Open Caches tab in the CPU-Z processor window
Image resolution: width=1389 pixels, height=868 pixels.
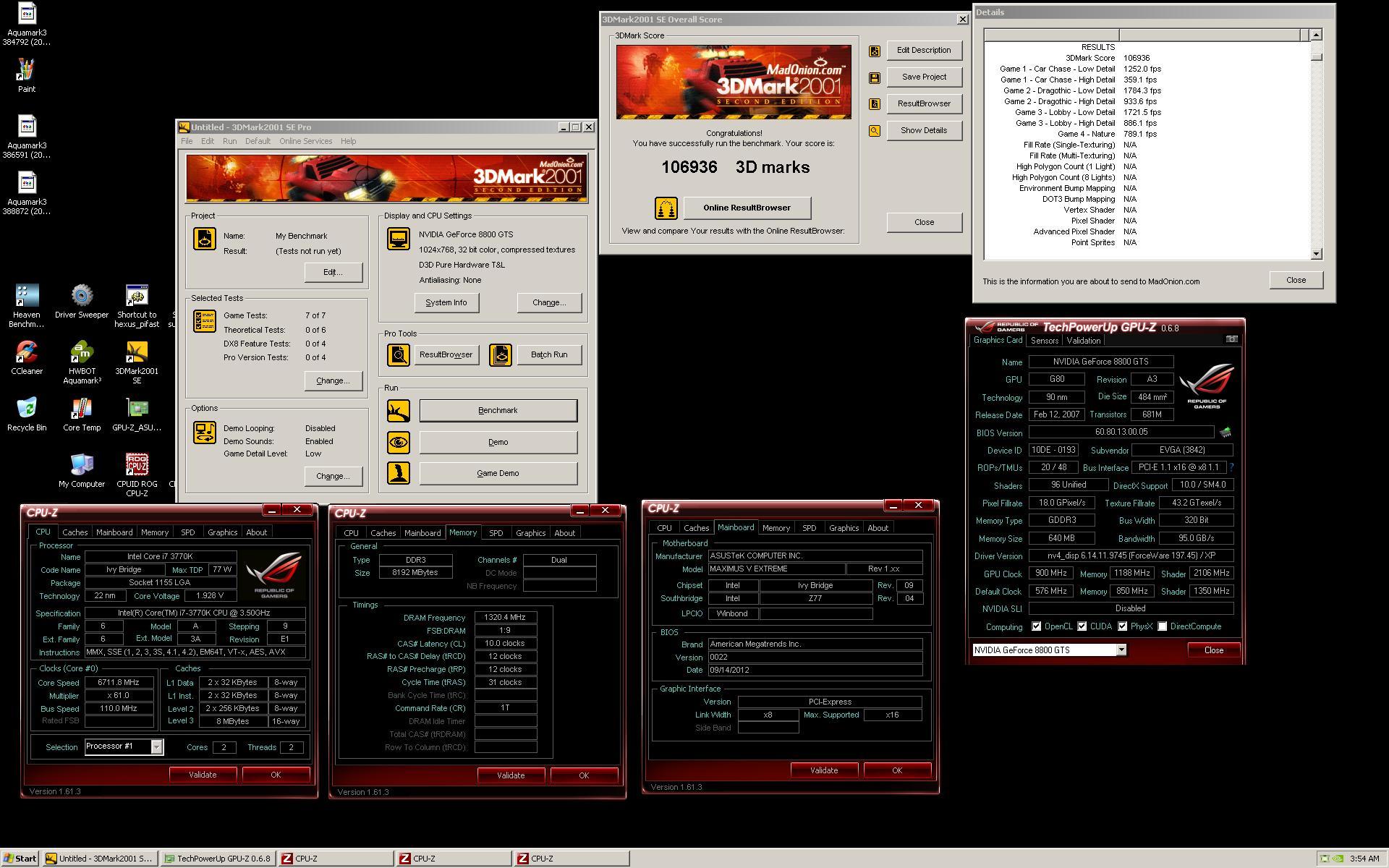click(x=75, y=532)
